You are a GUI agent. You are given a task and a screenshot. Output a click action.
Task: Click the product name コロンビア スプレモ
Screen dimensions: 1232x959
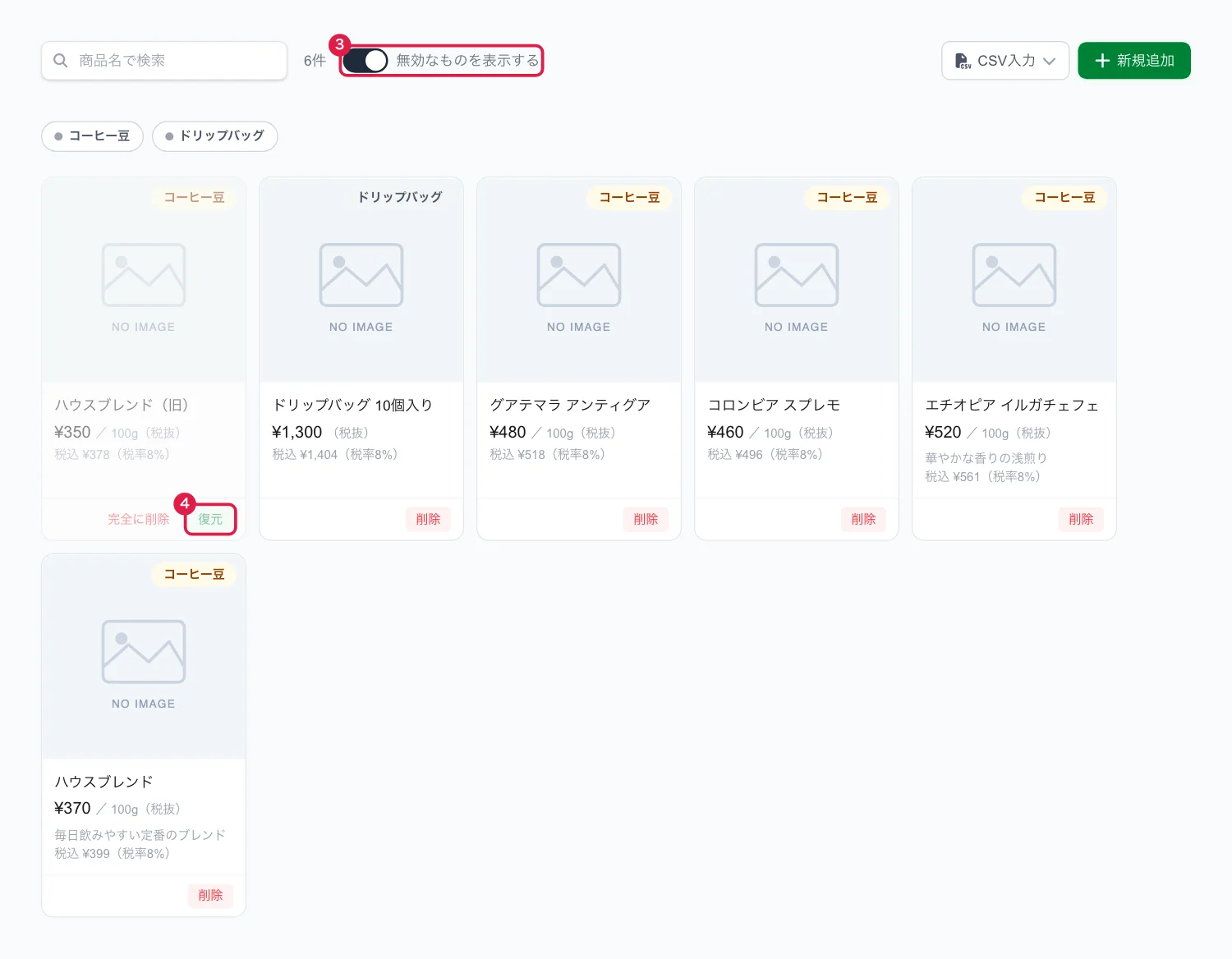[x=774, y=405]
